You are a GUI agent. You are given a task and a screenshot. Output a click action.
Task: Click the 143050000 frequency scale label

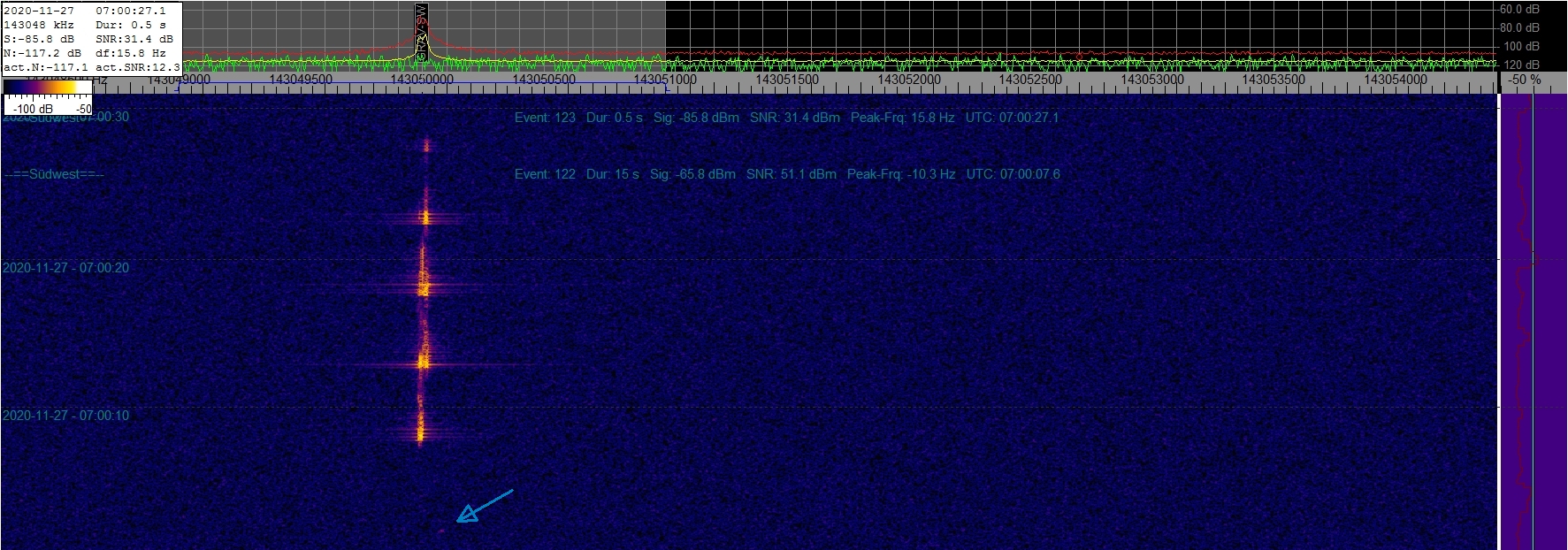[422, 80]
